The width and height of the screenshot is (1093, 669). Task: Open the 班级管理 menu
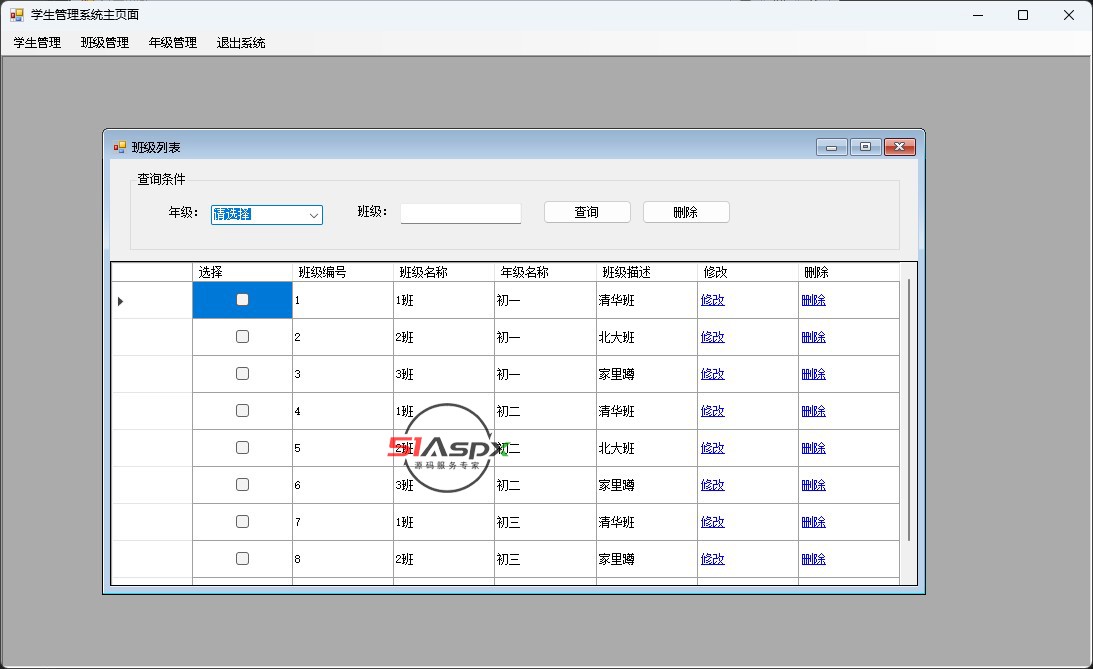[x=105, y=43]
